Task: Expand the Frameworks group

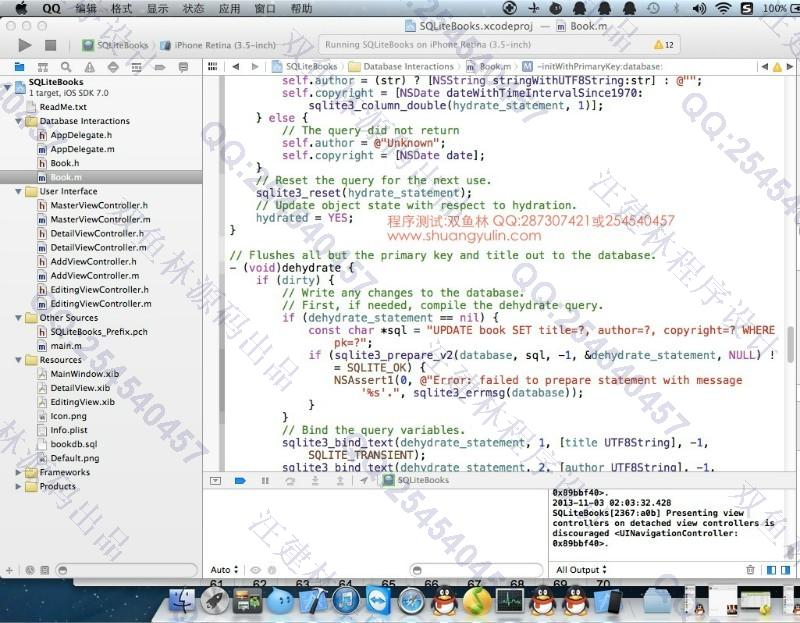Action: point(18,472)
